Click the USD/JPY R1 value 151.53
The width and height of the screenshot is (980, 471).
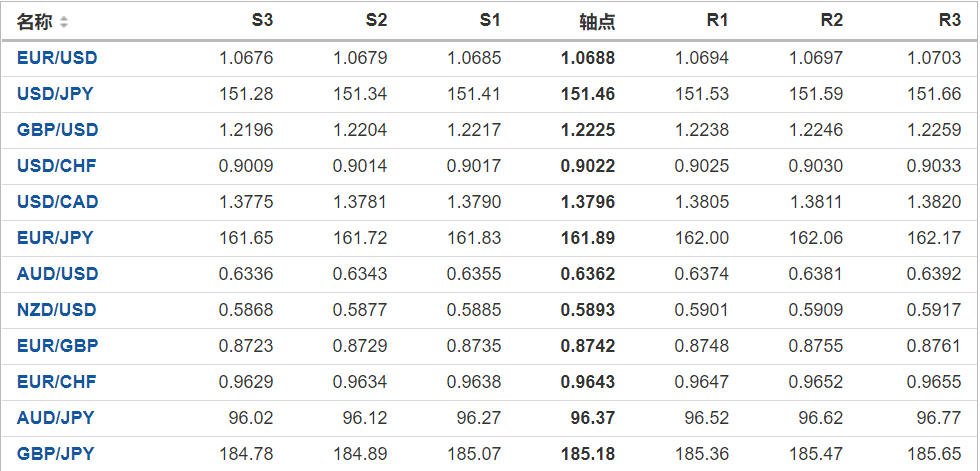(x=702, y=94)
